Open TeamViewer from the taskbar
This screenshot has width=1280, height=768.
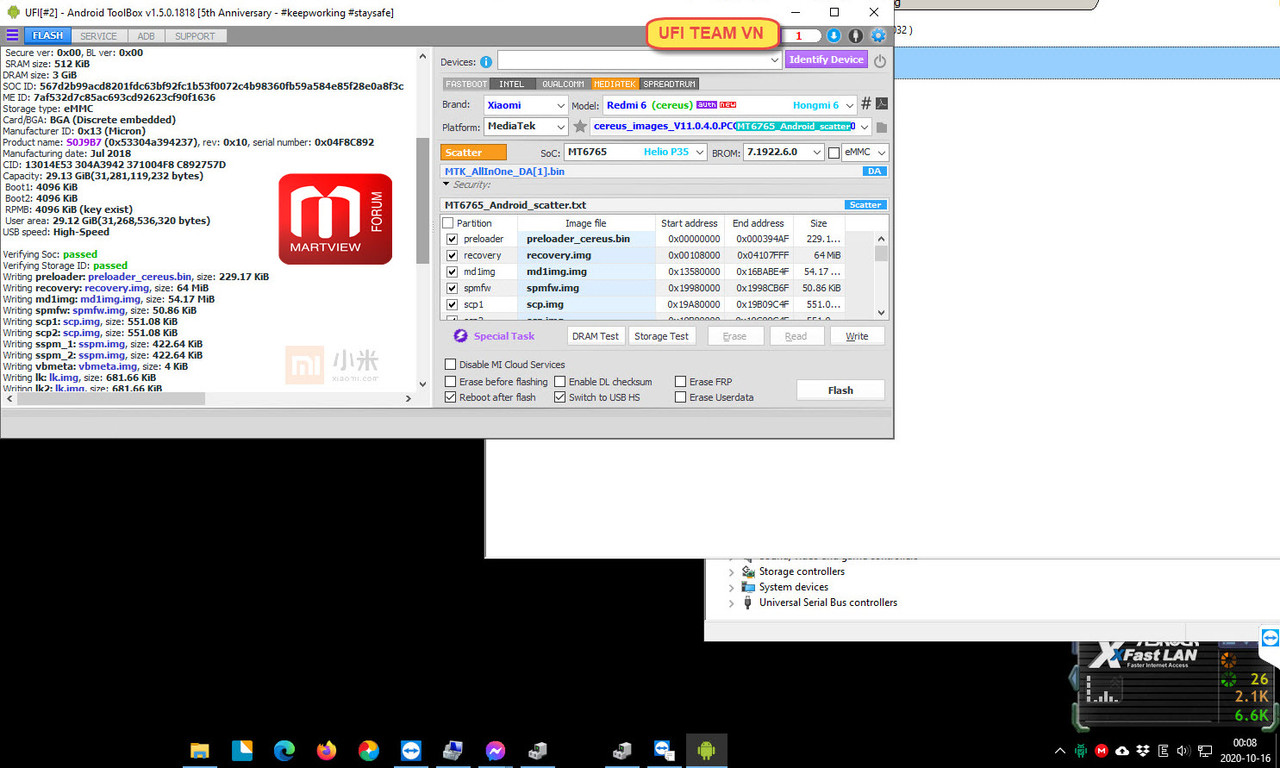[x=411, y=750]
